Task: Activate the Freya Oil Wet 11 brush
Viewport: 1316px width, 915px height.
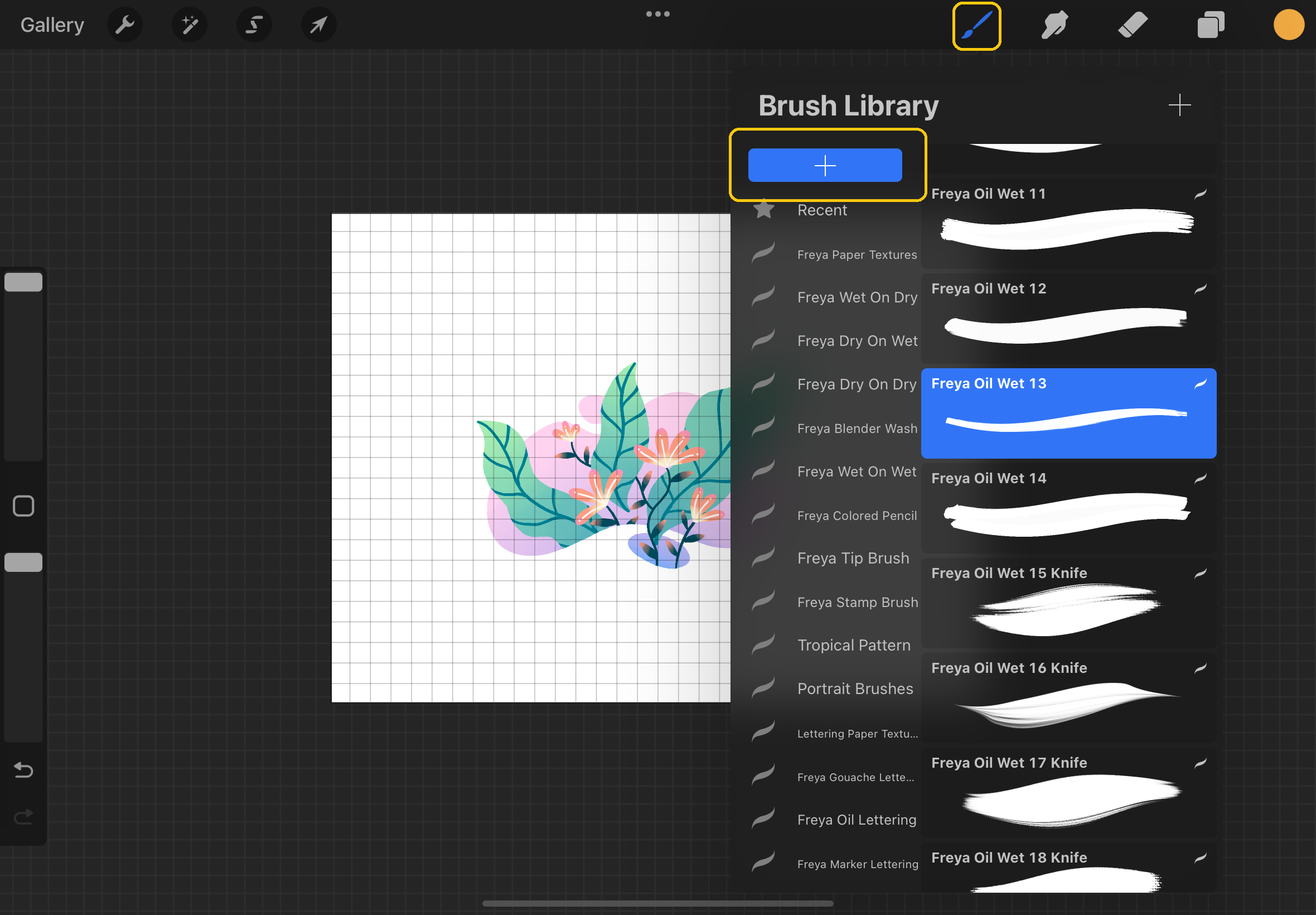Action: pyautogui.click(x=1067, y=224)
